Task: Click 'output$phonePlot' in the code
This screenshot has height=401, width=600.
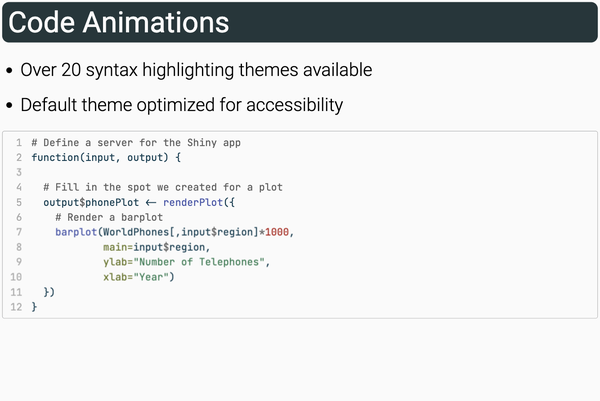Action: point(91,202)
